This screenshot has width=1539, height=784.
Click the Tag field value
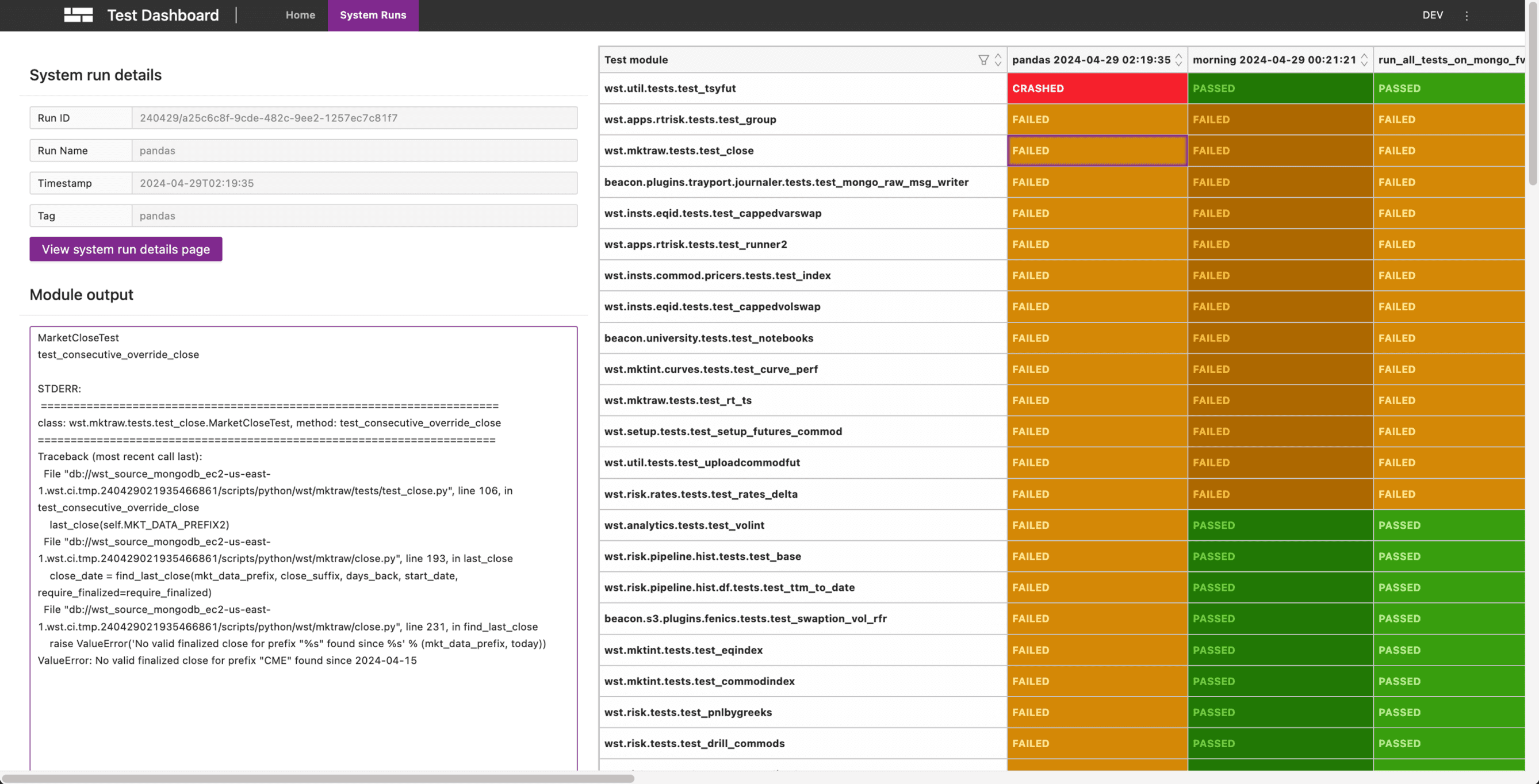click(354, 216)
